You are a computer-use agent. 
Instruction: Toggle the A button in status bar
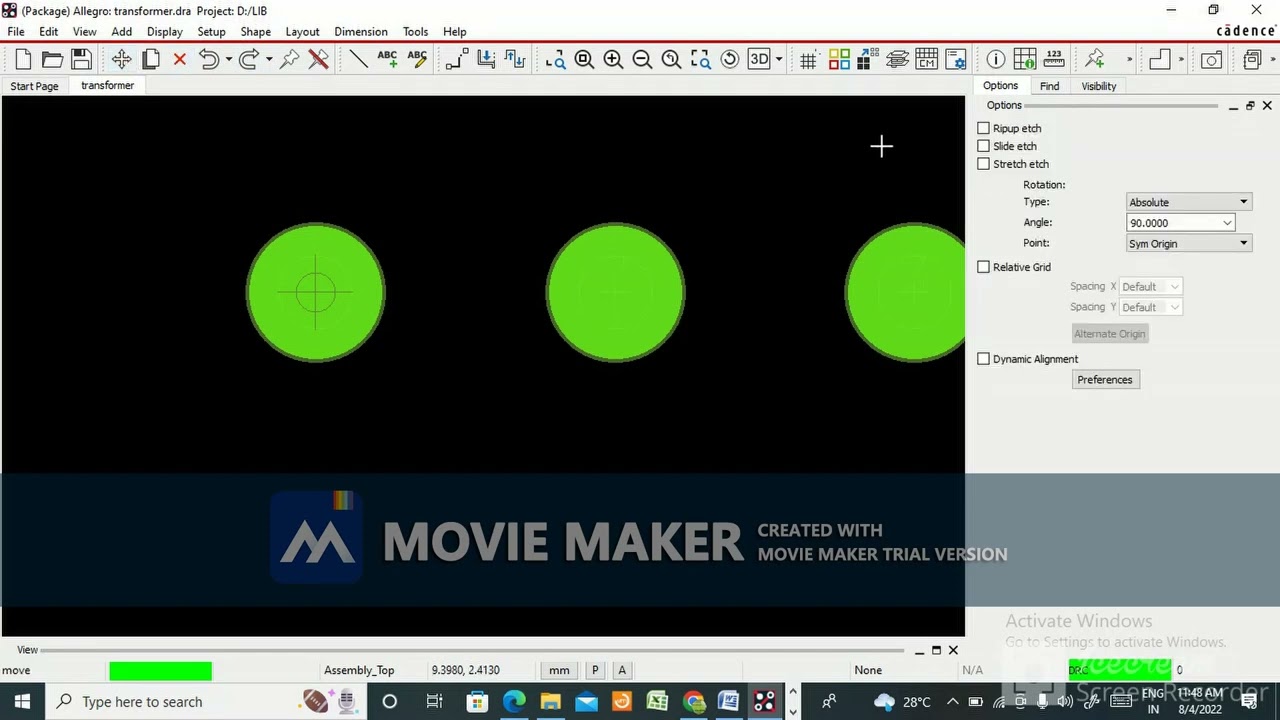[x=622, y=670]
